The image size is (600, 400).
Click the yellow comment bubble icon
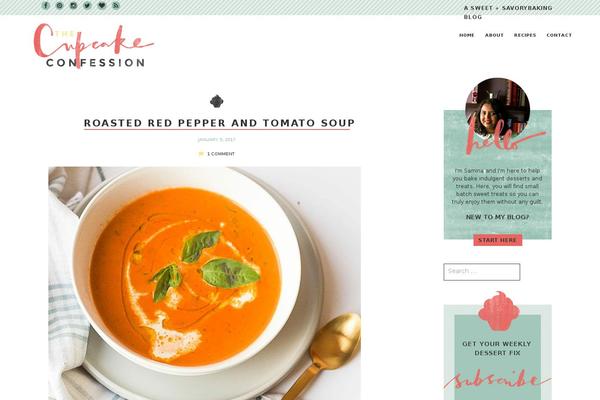pos(201,154)
